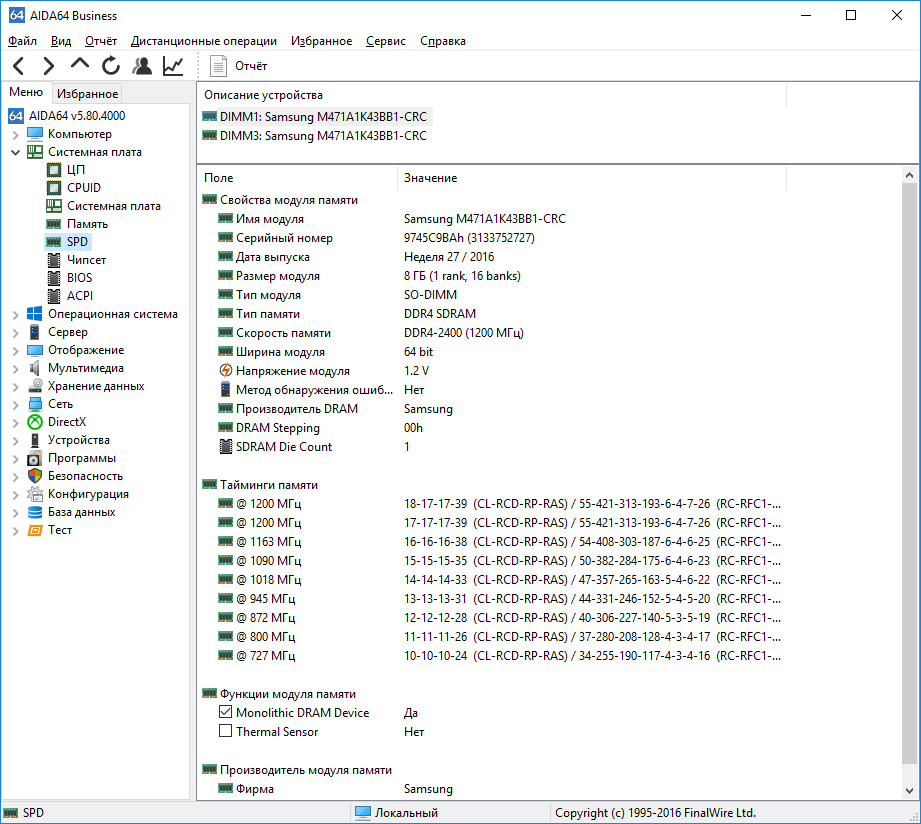Click the BIOS chip icon in the tree
This screenshot has width=921, height=824.
click(54, 278)
